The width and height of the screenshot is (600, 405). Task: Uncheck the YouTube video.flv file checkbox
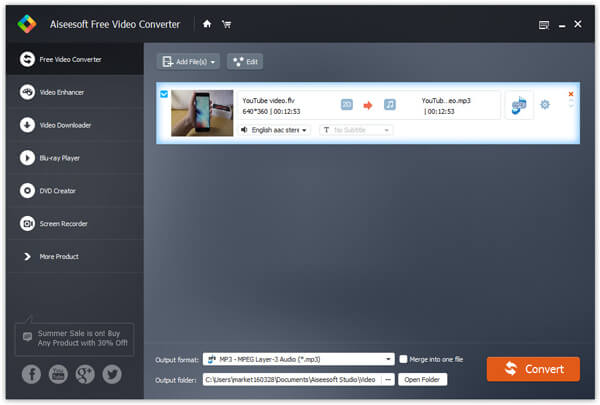[164, 94]
